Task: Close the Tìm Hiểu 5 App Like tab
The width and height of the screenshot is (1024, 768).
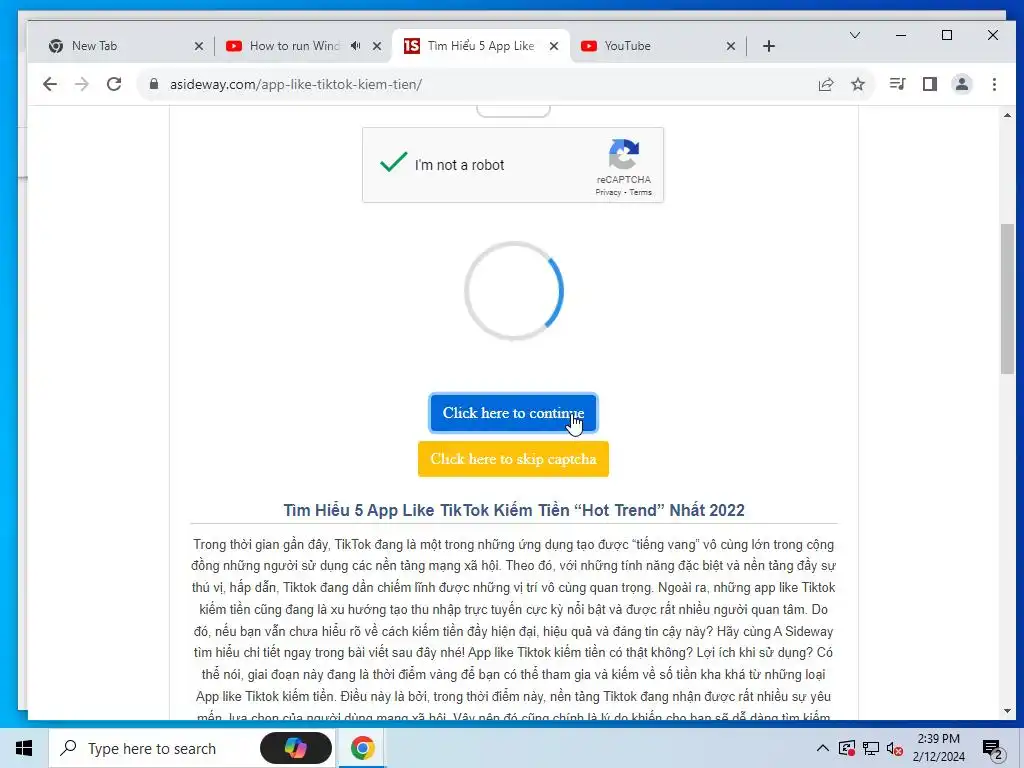Action: click(x=554, y=46)
